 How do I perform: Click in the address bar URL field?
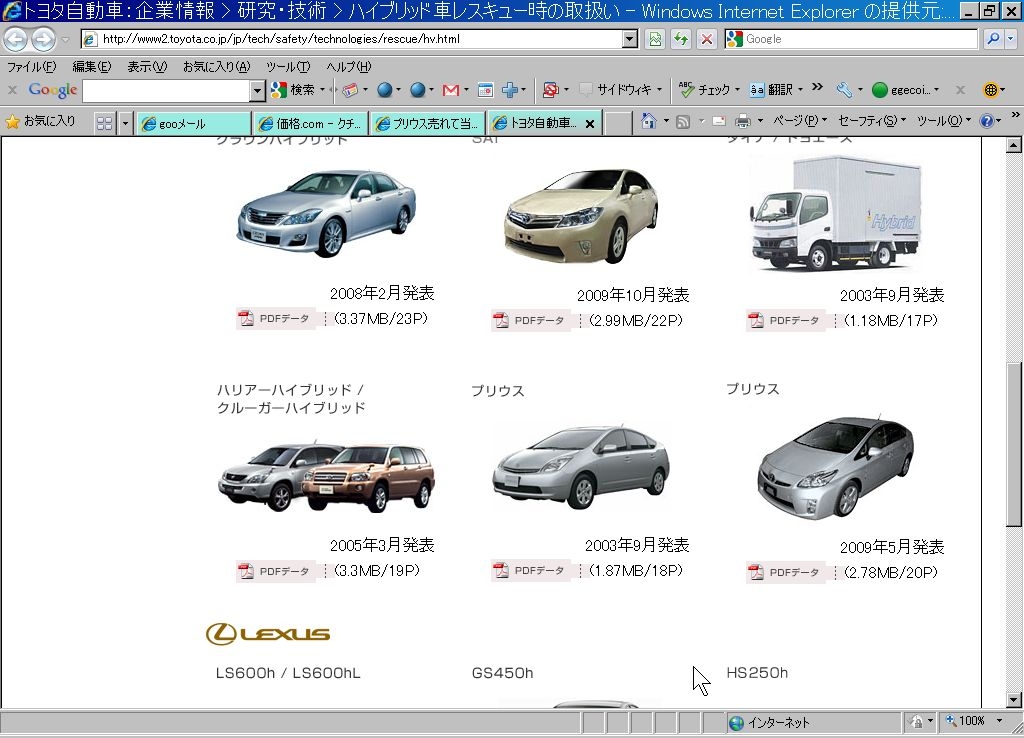[x=359, y=39]
